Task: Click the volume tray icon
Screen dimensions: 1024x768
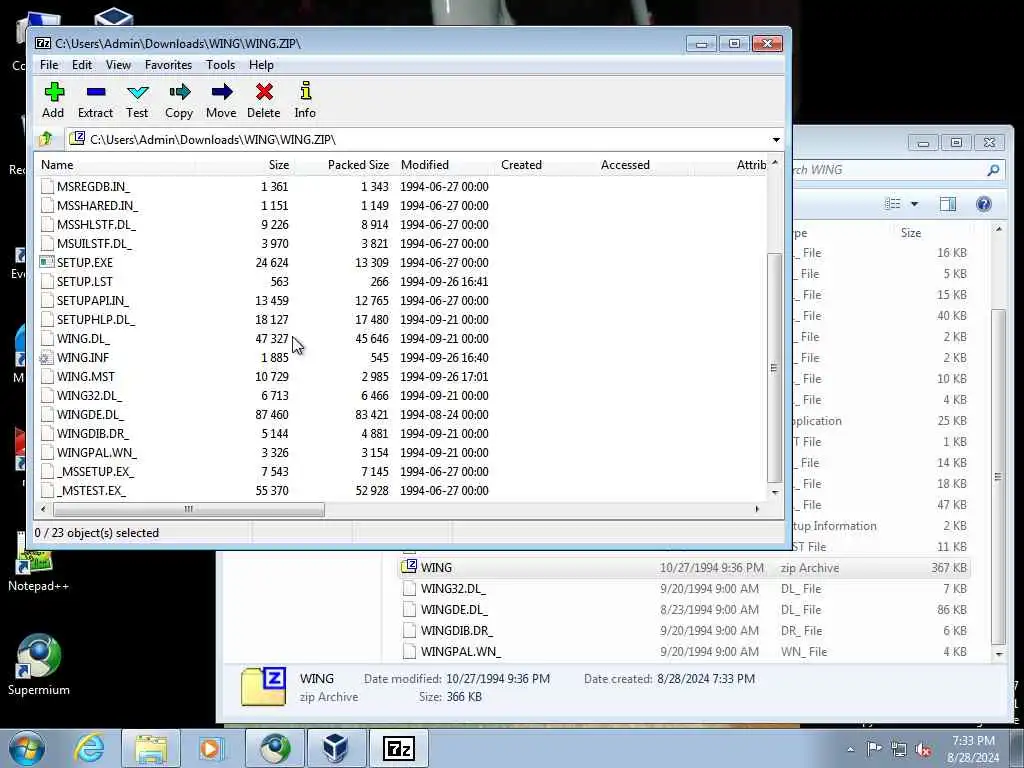Action: point(923,749)
